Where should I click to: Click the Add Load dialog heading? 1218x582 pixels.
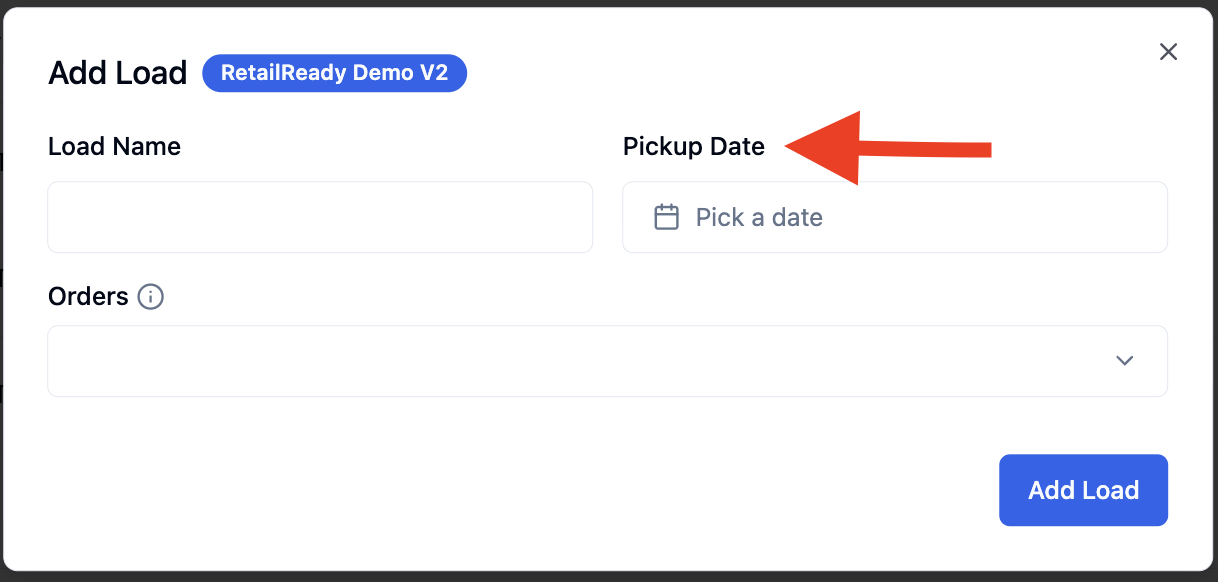pyautogui.click(x=118, y=73)
